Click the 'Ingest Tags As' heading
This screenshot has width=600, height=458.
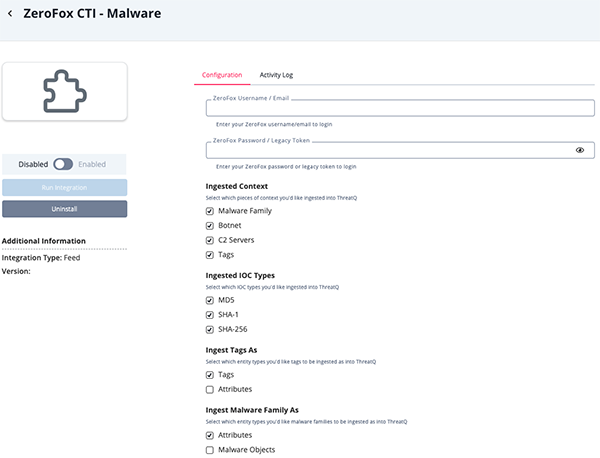[x=232, y=350]
